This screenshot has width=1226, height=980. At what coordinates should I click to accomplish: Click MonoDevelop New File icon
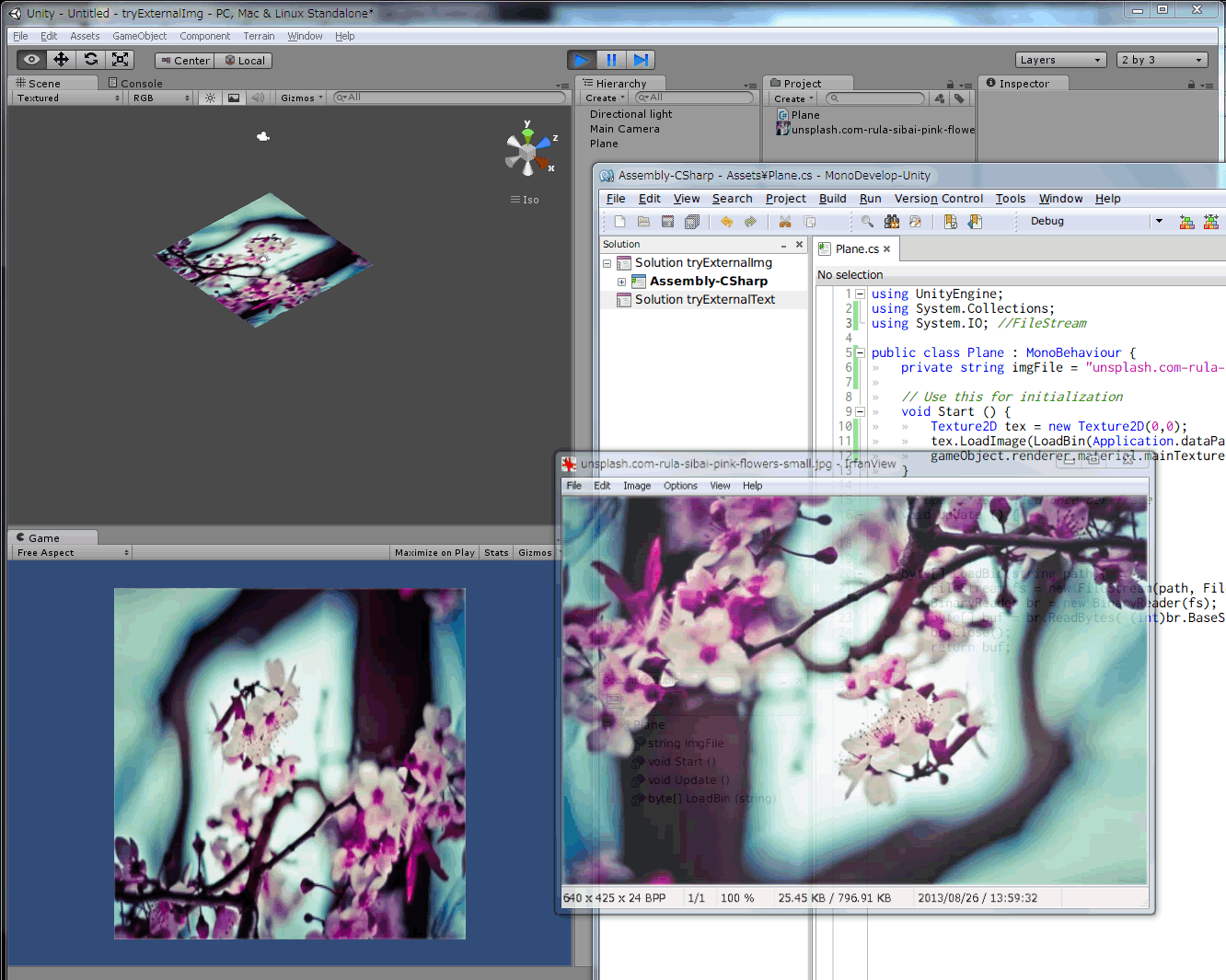click(x=619, y=222)
